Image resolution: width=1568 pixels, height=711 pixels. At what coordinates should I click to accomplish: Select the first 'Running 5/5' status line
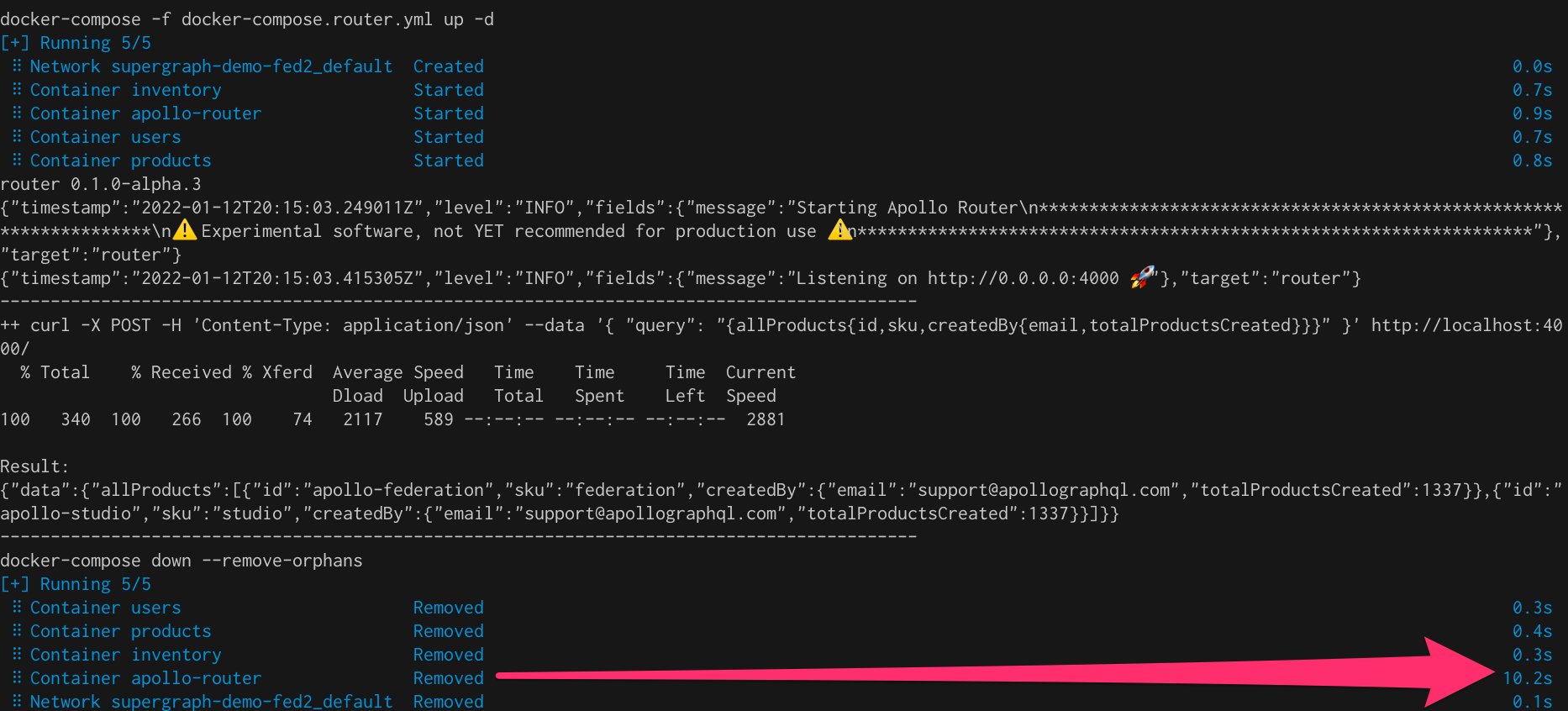pyautogui.click(x=76, y=43)
